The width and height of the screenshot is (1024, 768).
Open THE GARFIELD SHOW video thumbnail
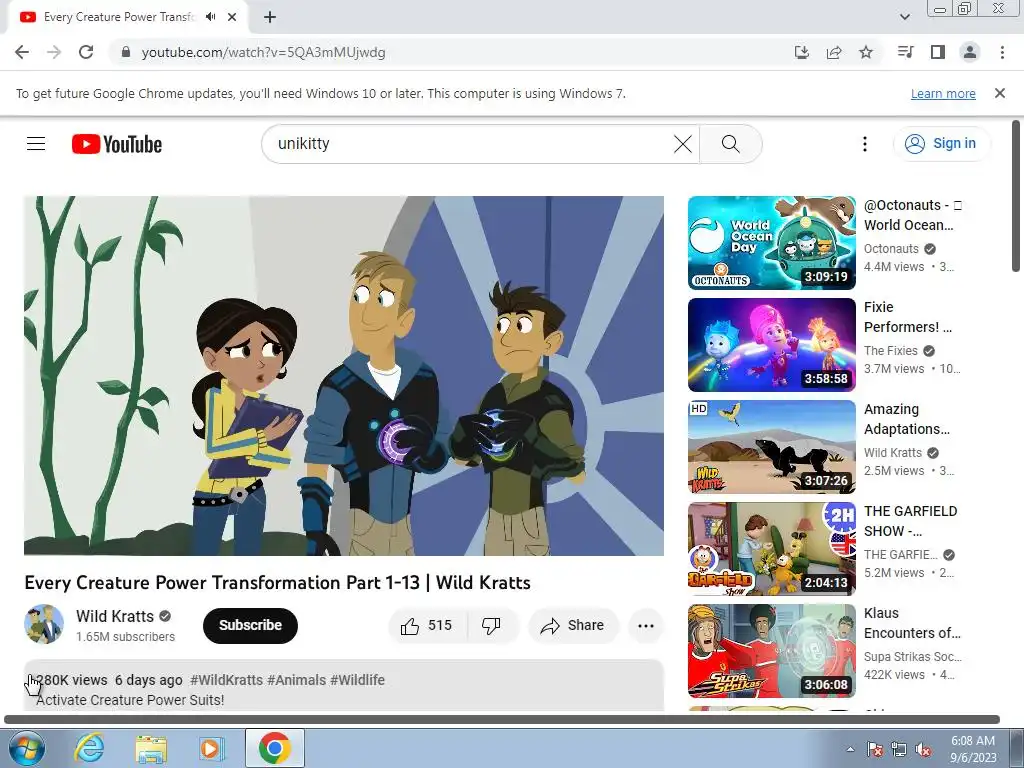click(x=771, y=549)
